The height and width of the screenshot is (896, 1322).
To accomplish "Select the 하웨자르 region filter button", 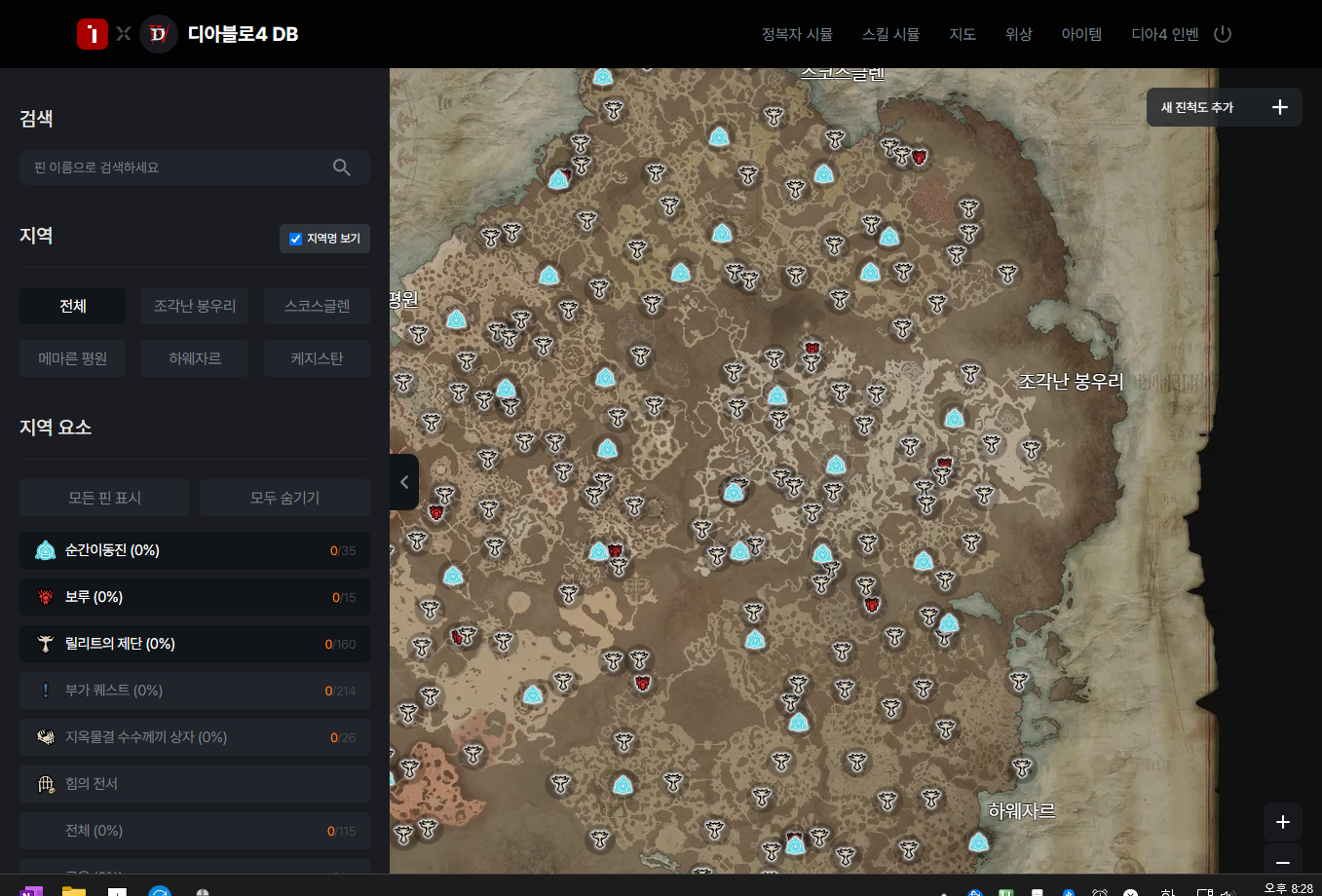I will (x=195, y=358).
